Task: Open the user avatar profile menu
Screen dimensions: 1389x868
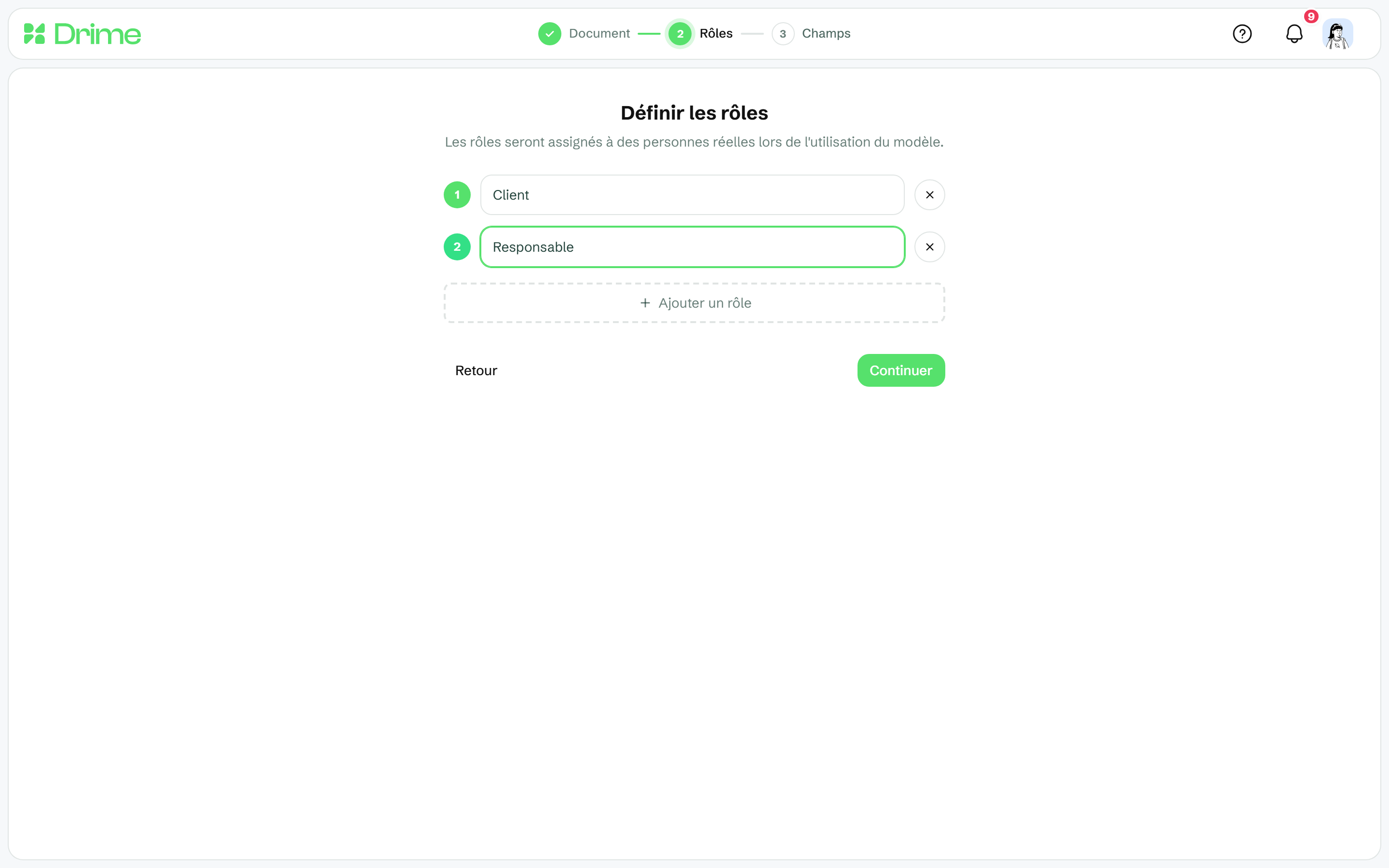Action: point(1338,34)
